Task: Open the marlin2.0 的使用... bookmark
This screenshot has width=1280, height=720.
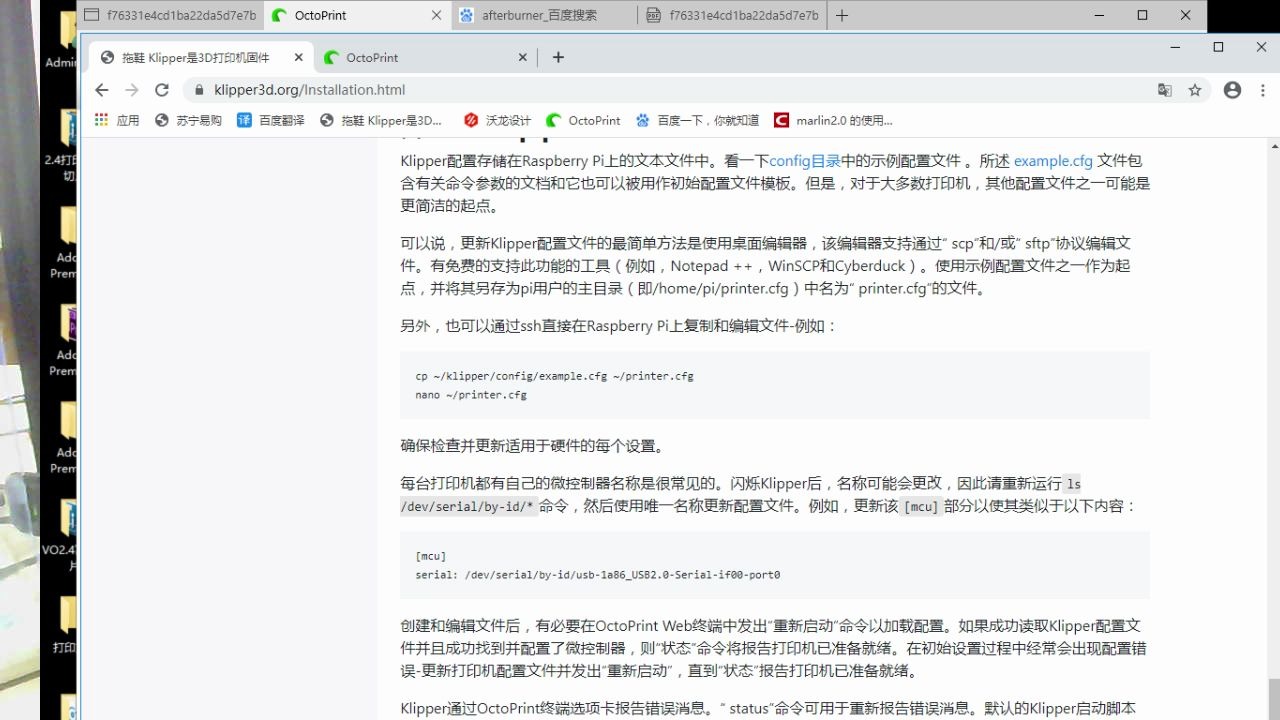Action: [x=834, y=120]
